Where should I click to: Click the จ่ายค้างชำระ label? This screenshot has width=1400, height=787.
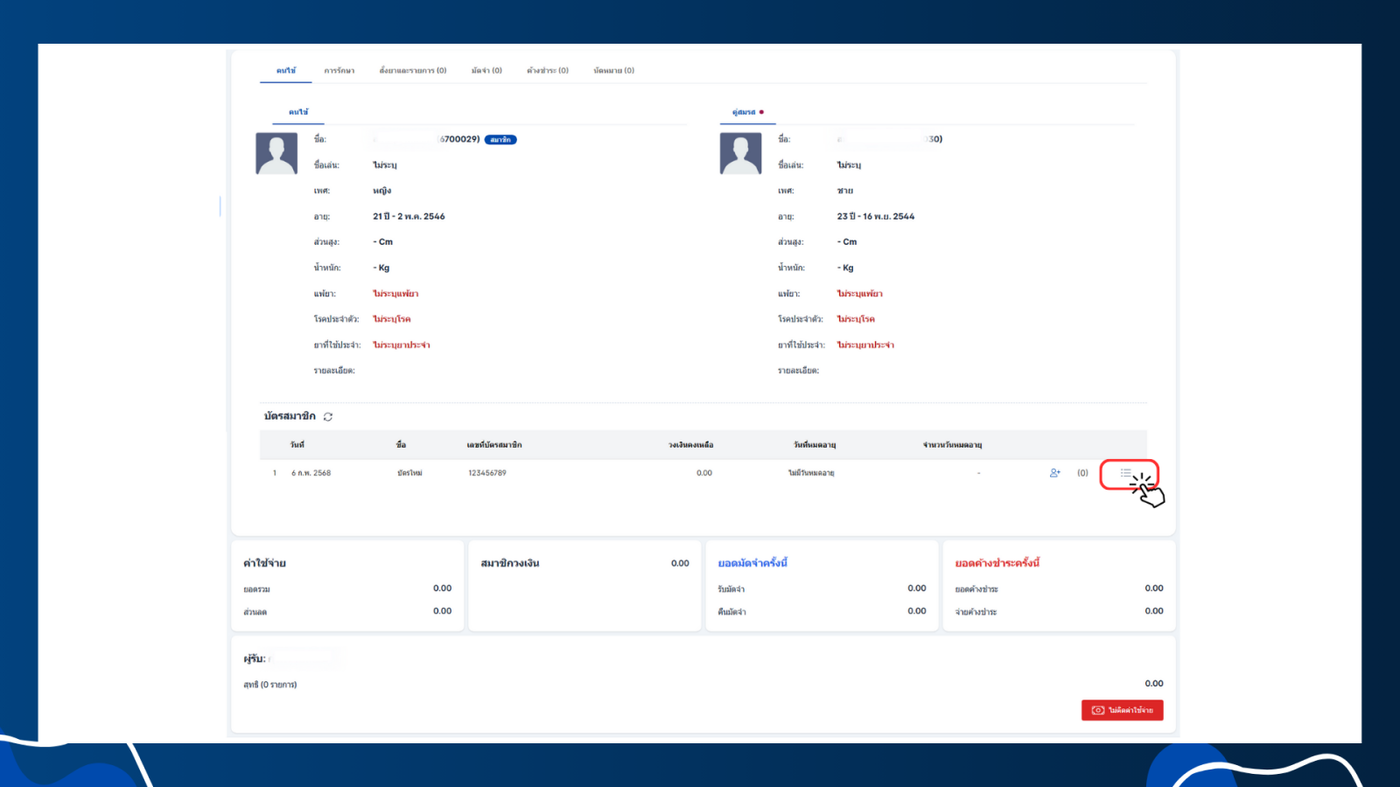976,612
